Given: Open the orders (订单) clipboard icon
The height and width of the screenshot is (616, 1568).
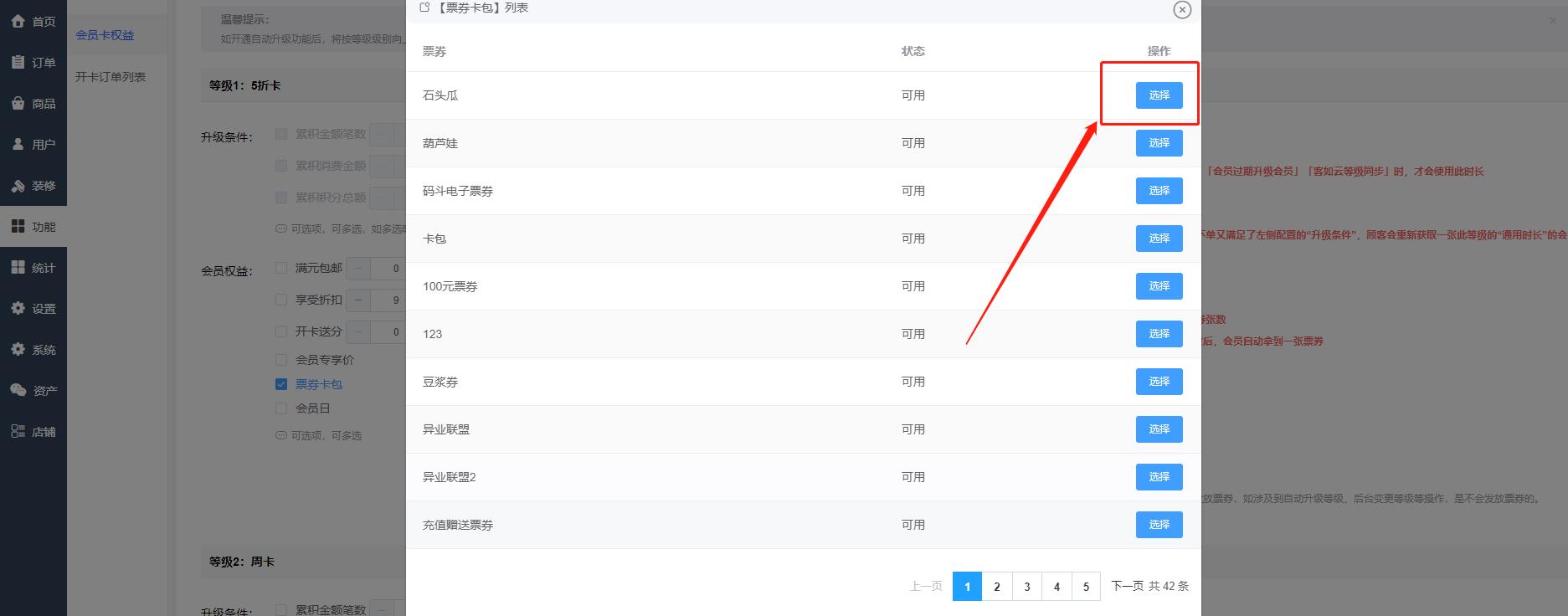Looking at the screenshot, I should click(x=18, y=62).
